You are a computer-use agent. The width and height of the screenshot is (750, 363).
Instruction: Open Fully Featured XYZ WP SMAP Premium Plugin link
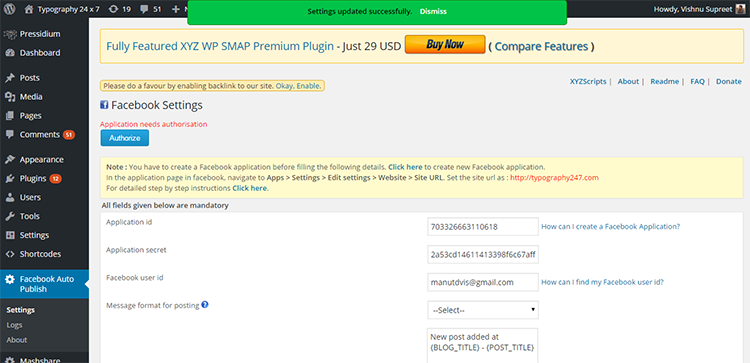(220, 46)
